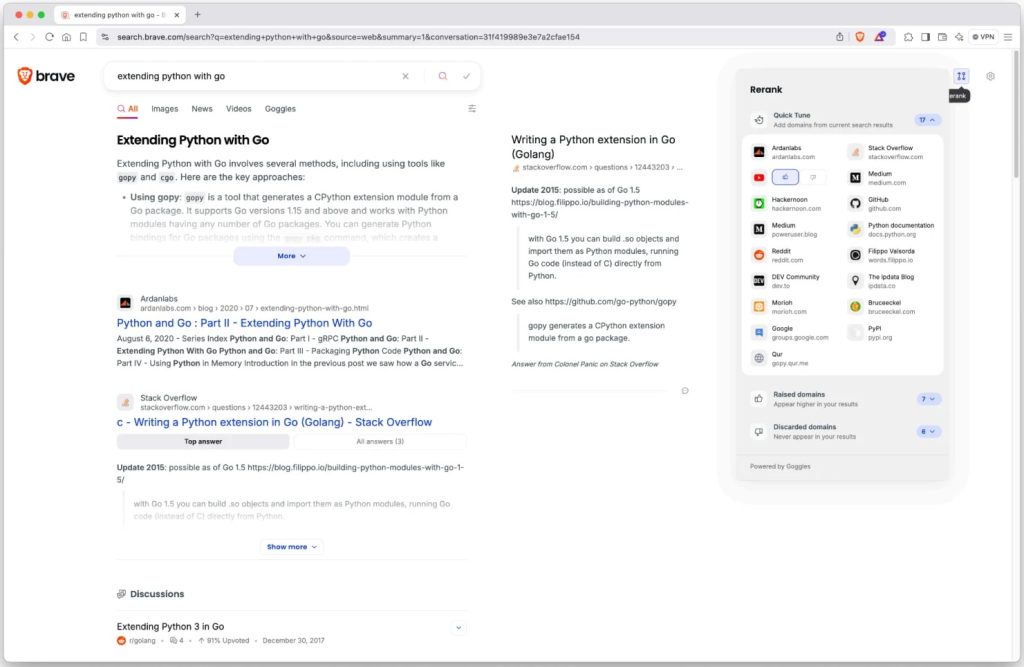This screenshot has height=667, width=1024.
Task: Expand the AI summary with More
Action: 291,256
